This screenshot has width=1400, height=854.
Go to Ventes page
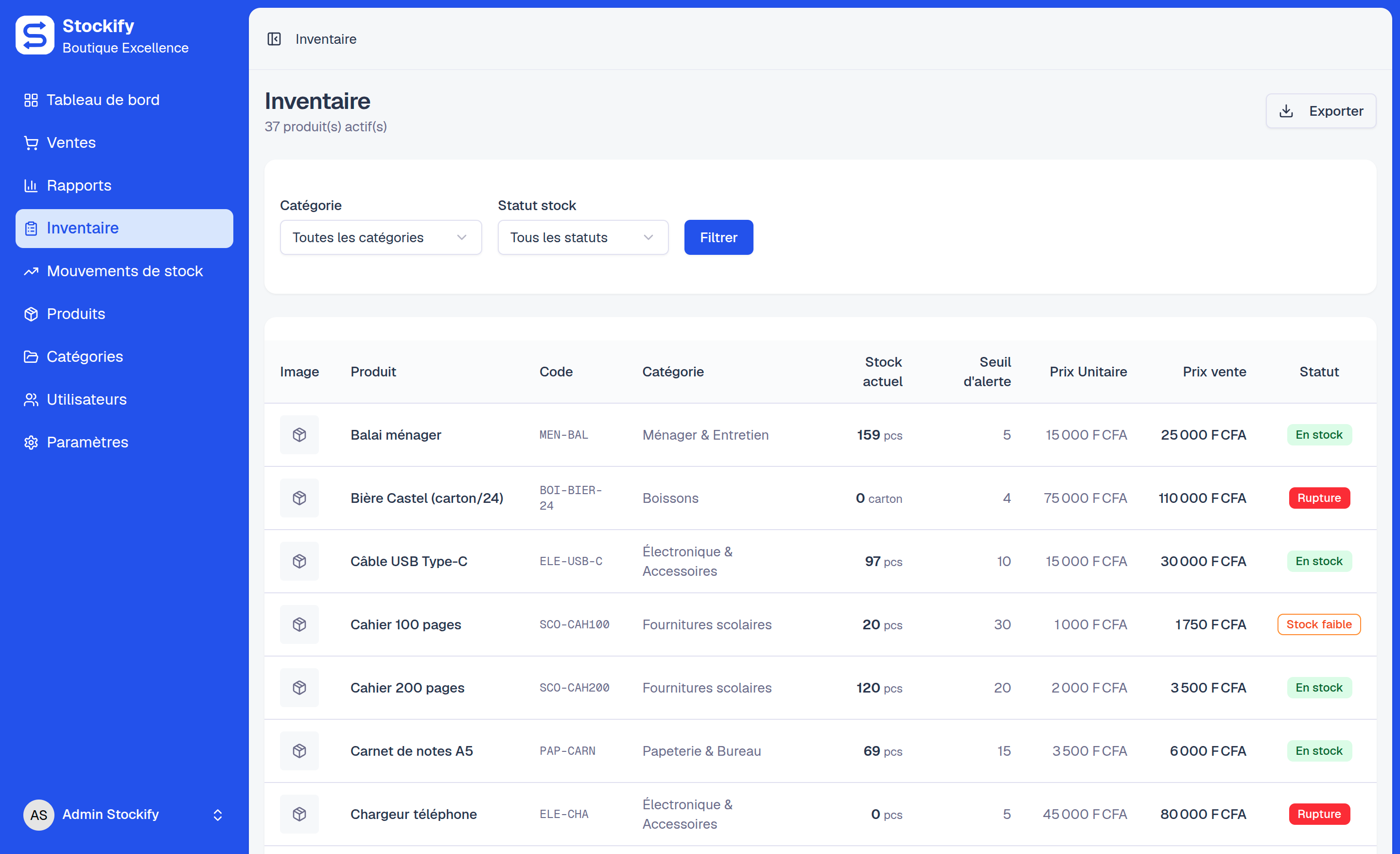124,142
